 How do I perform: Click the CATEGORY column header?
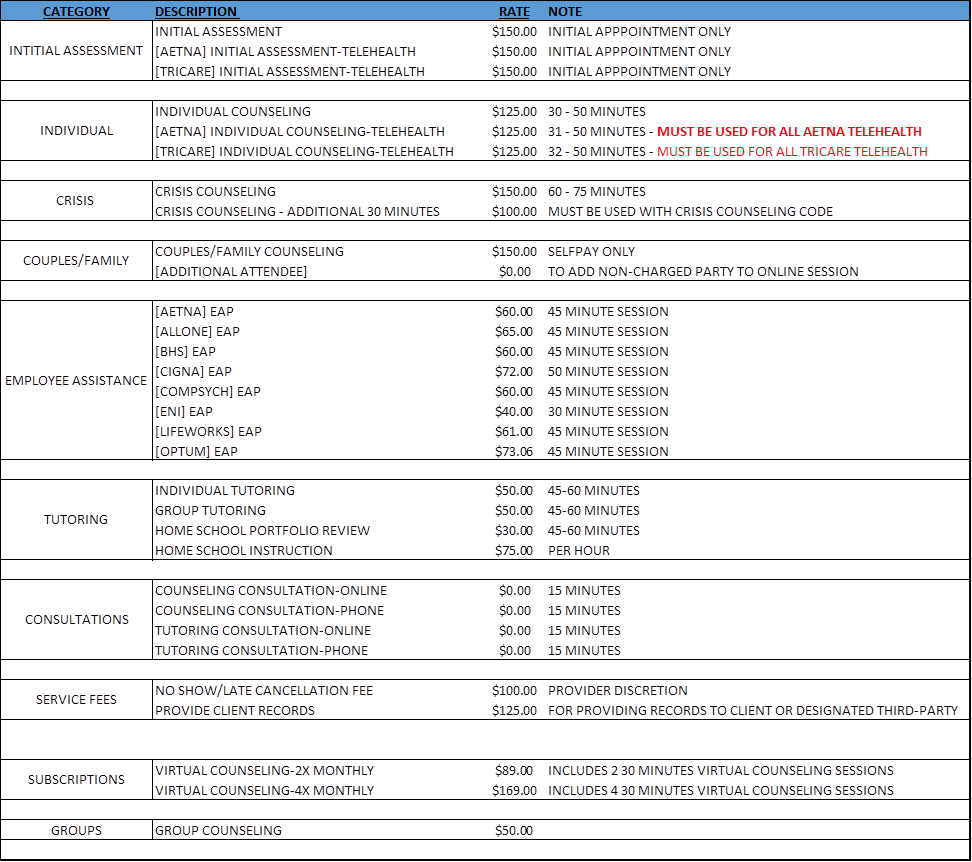click(x=76, y=12)
